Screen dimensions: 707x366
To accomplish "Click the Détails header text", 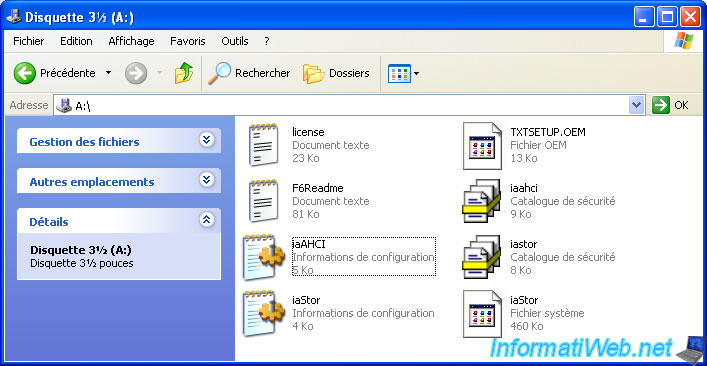I will pos(49,222).
